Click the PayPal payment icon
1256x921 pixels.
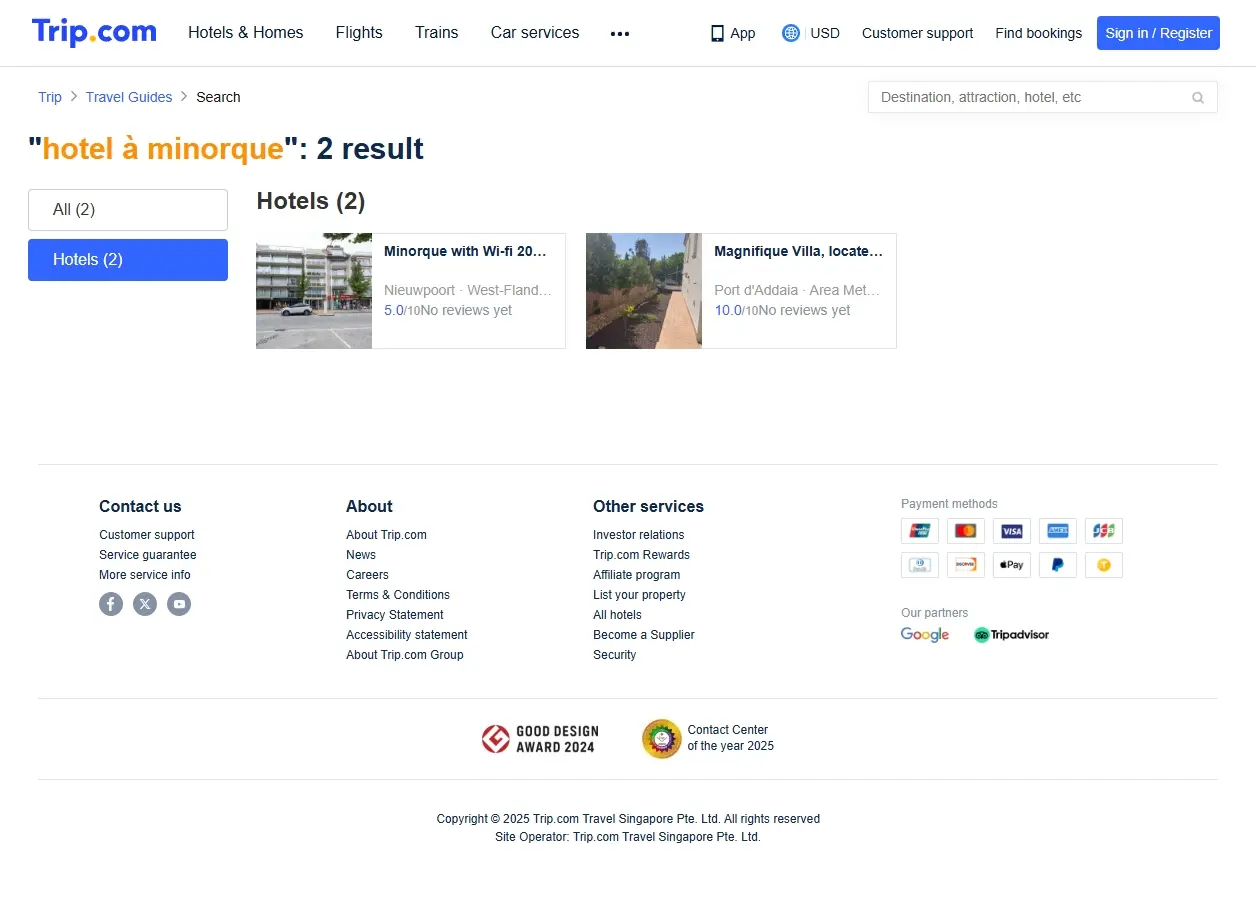point(1058,565)
